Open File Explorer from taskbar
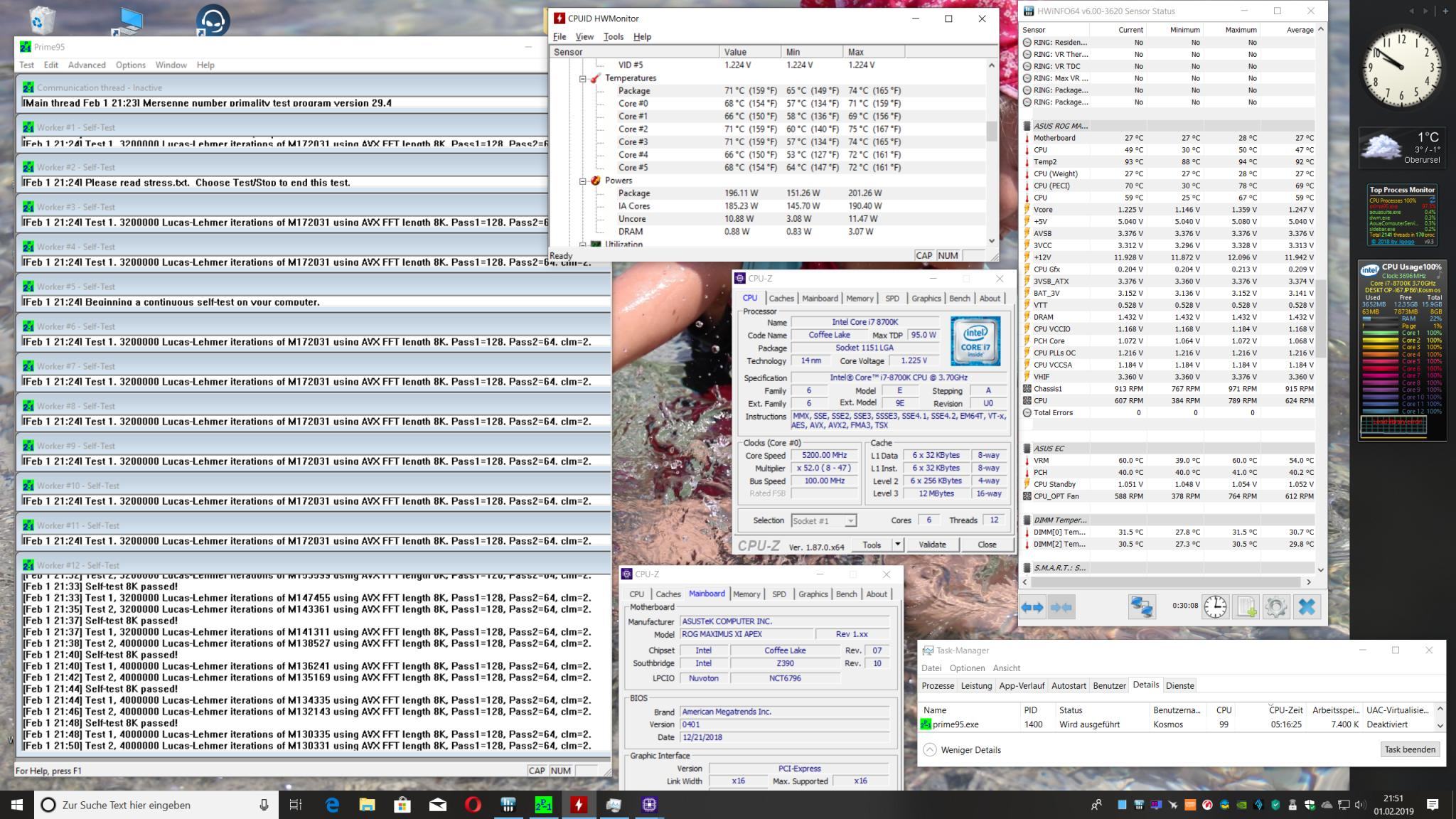This screenshot has width=1456, height=819. click(x=367, y=805)
